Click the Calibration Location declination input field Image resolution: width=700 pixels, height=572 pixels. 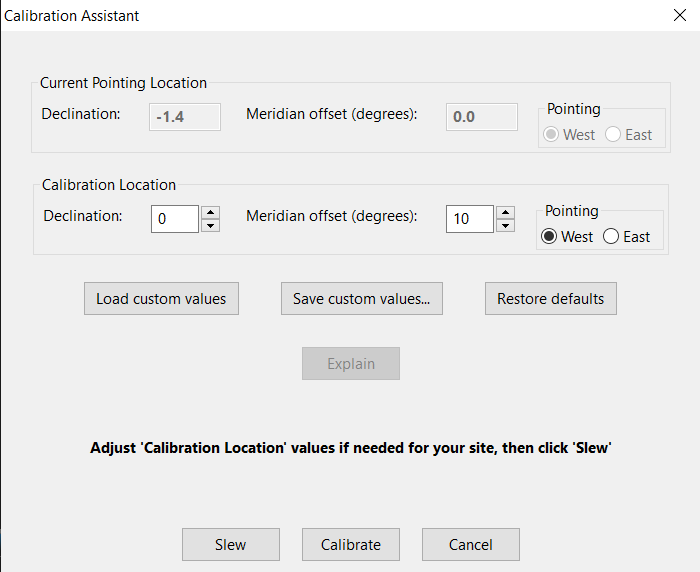175,219
